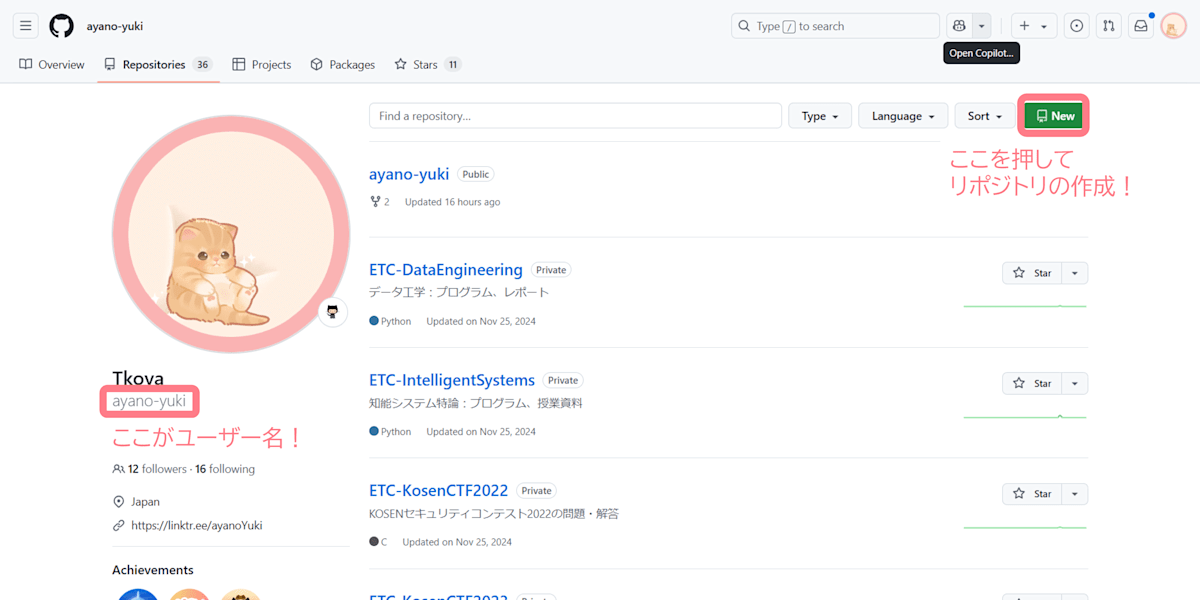
Task: Switch to the Overview tab
Action: tap(52, 64)
